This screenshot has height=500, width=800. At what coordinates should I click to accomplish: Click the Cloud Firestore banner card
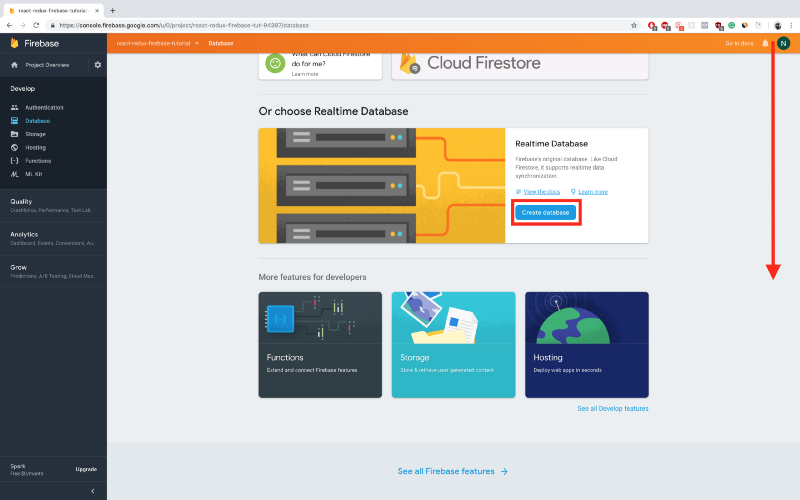pos(520,65)
